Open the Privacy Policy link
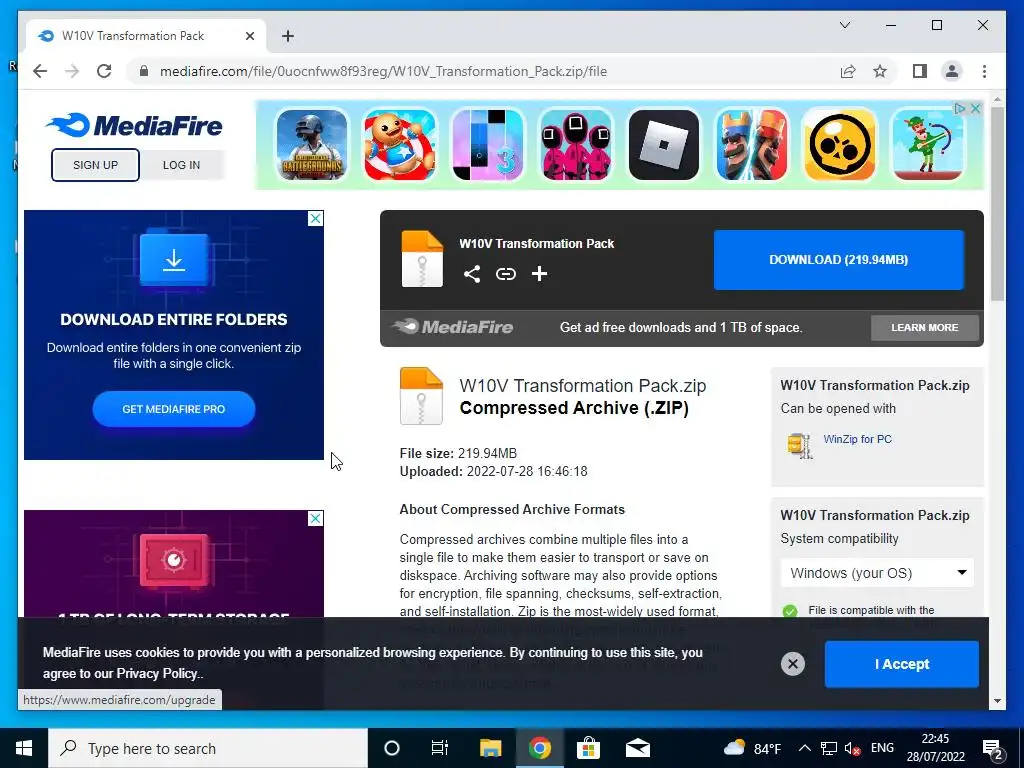 159,673
